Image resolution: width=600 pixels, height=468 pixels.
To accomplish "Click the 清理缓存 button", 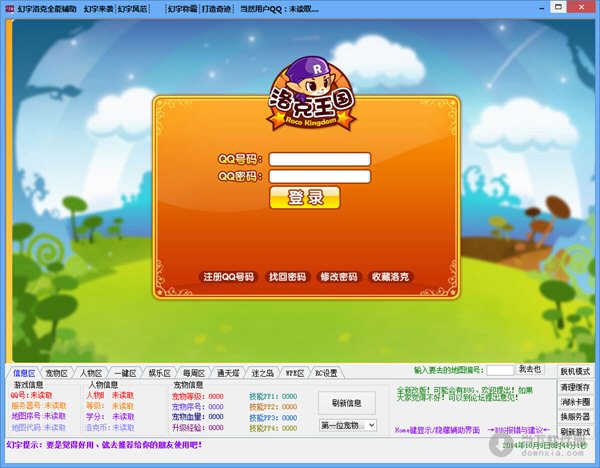I will pos(575,387).
